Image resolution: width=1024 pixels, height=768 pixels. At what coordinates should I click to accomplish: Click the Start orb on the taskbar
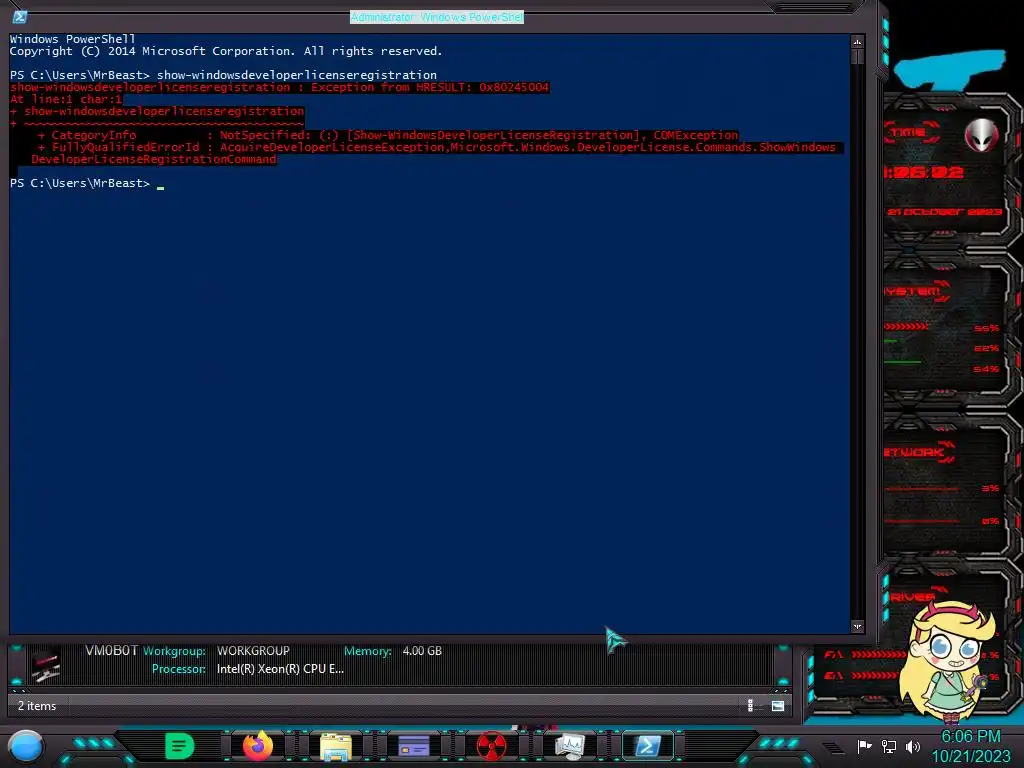tap(25, 746)
